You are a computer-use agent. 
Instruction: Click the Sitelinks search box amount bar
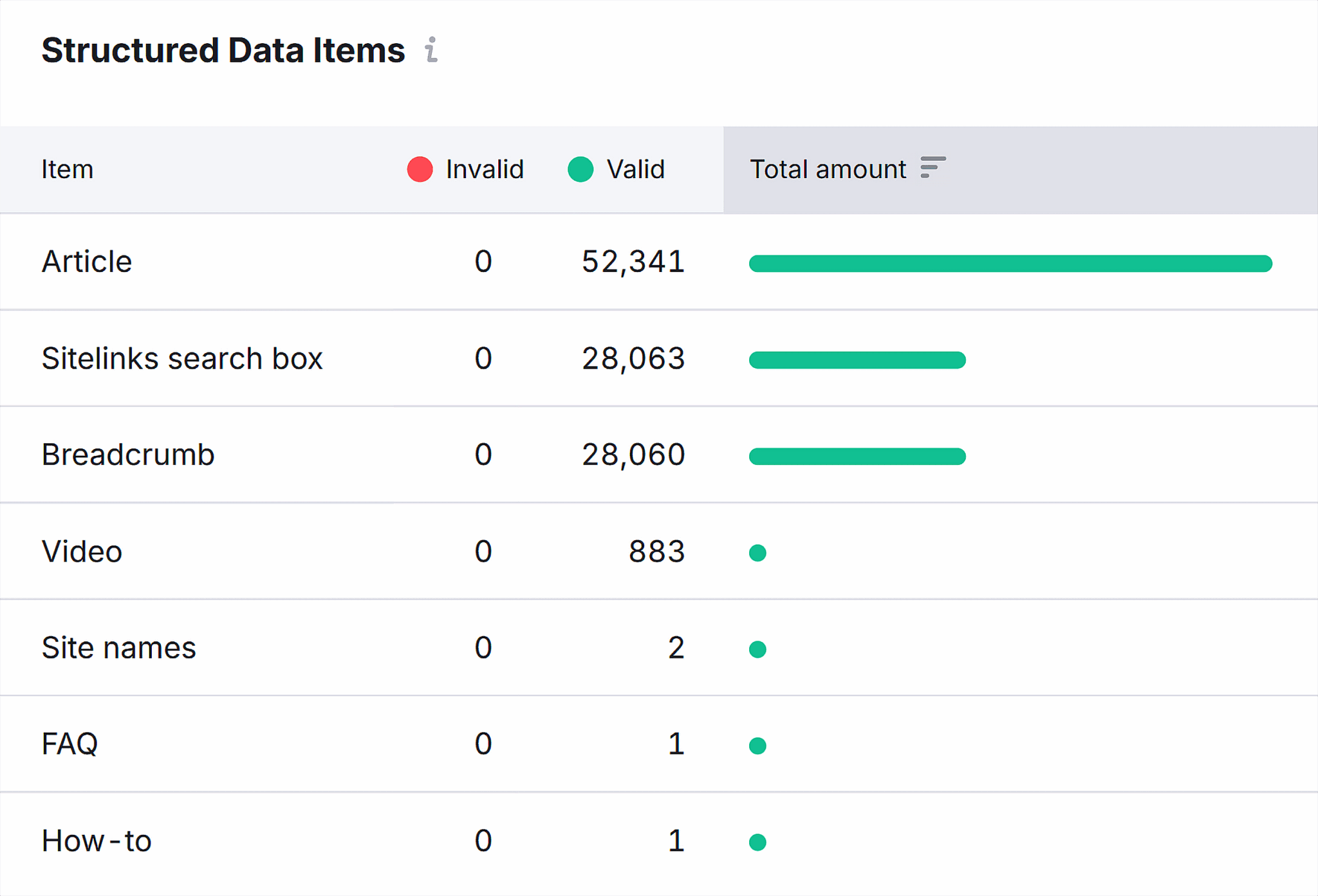pyautogui.click(x=857, y=360)
